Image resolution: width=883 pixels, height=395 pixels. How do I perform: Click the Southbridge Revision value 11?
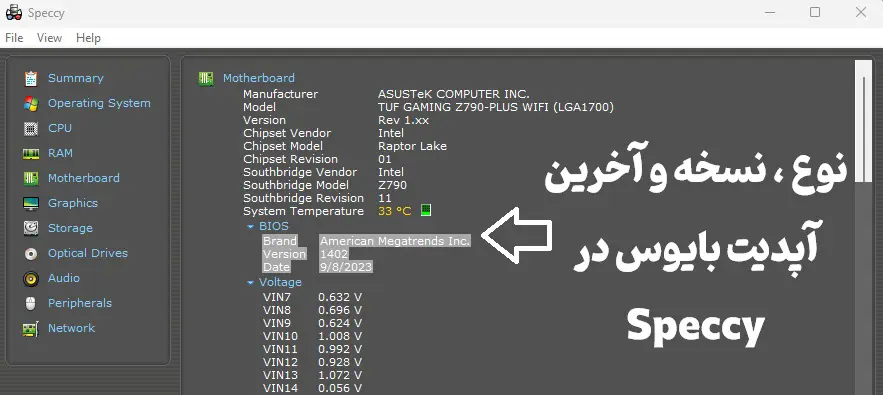[385, 198]
